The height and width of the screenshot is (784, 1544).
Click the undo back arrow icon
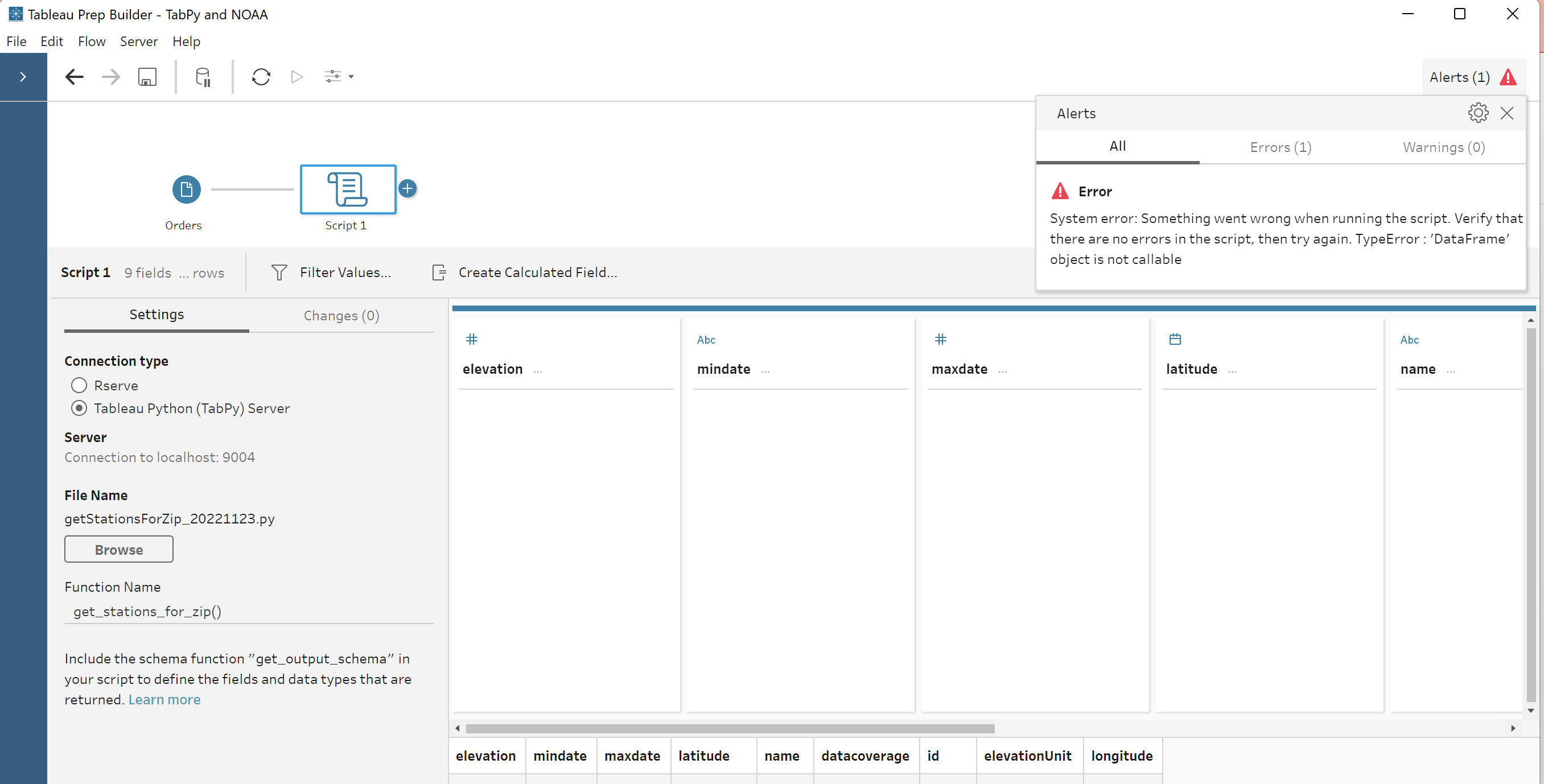(x=75, y=77)
